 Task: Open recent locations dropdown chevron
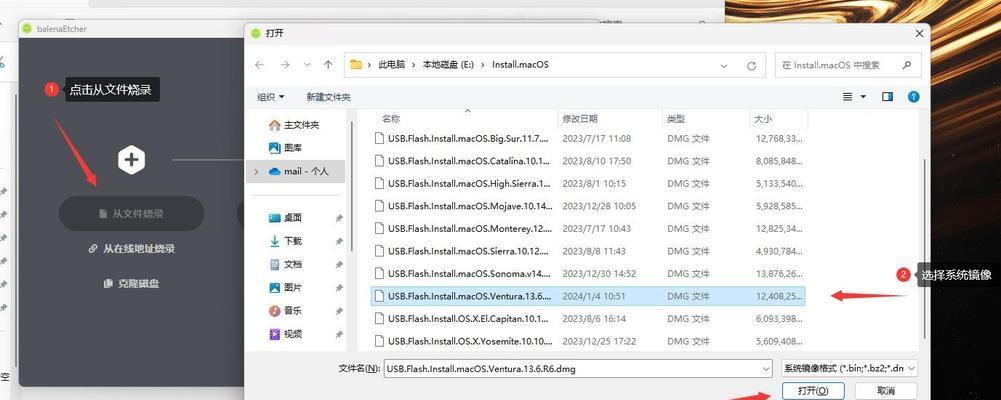[307, 64]
